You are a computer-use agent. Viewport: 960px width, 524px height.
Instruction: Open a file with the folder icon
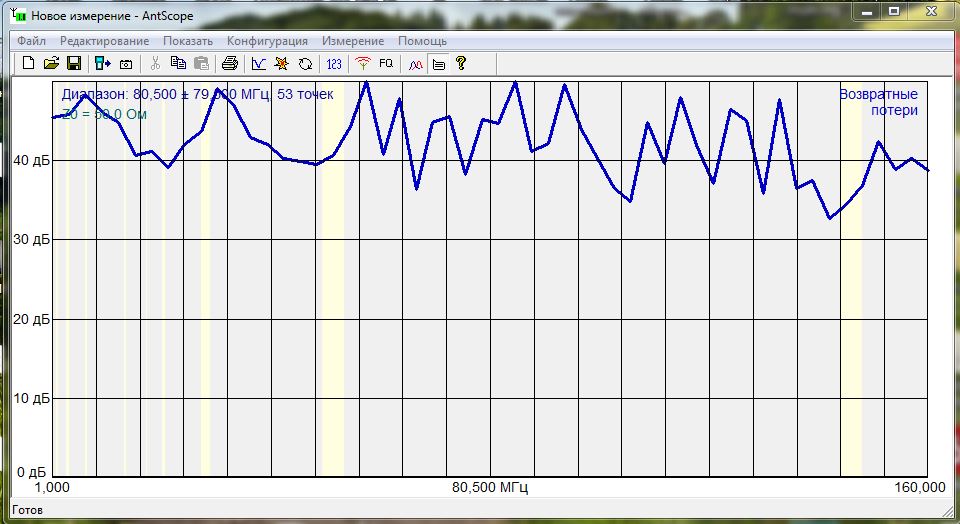[x=51, y=63]
